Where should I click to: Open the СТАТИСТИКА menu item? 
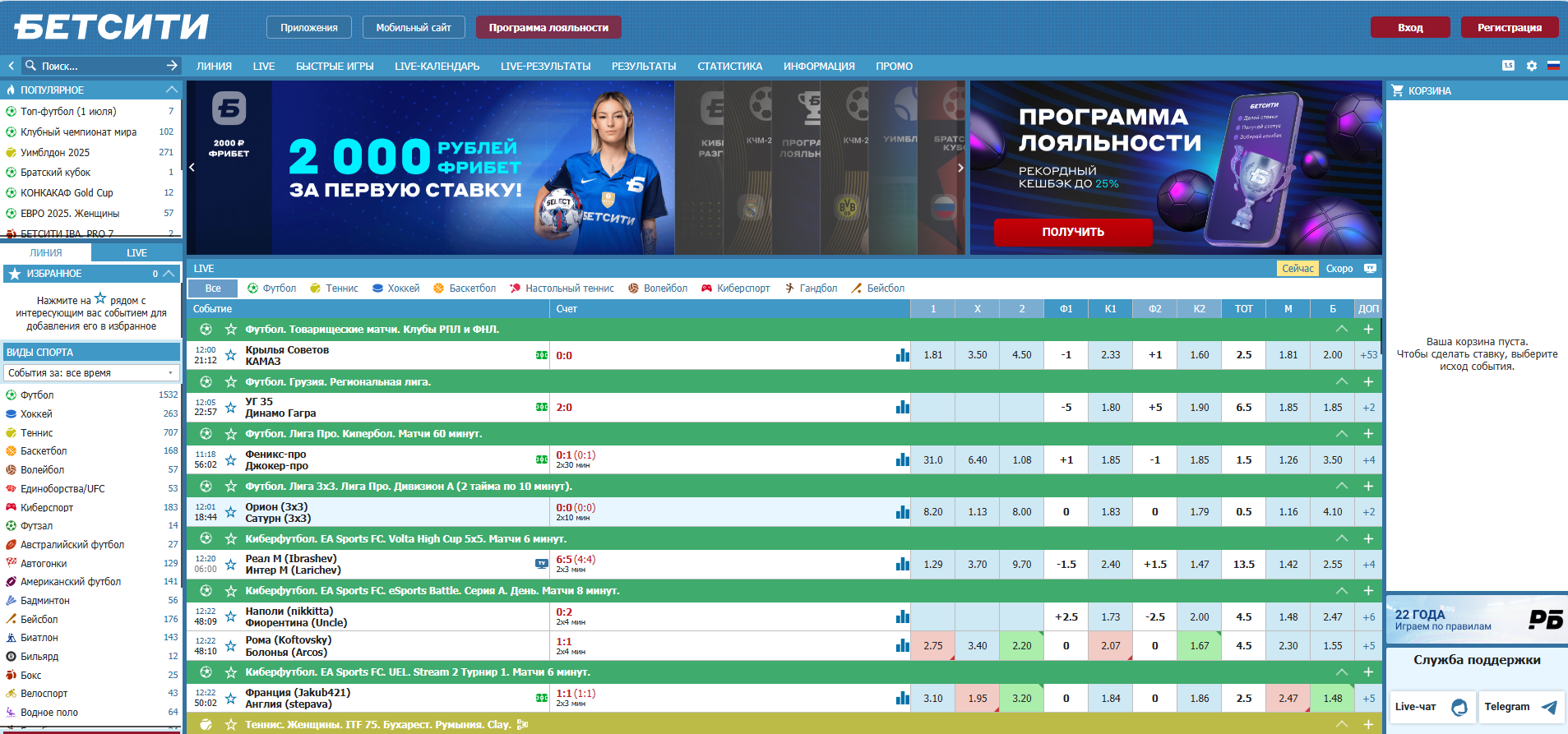pyautogui.click(x=729, y=67)
